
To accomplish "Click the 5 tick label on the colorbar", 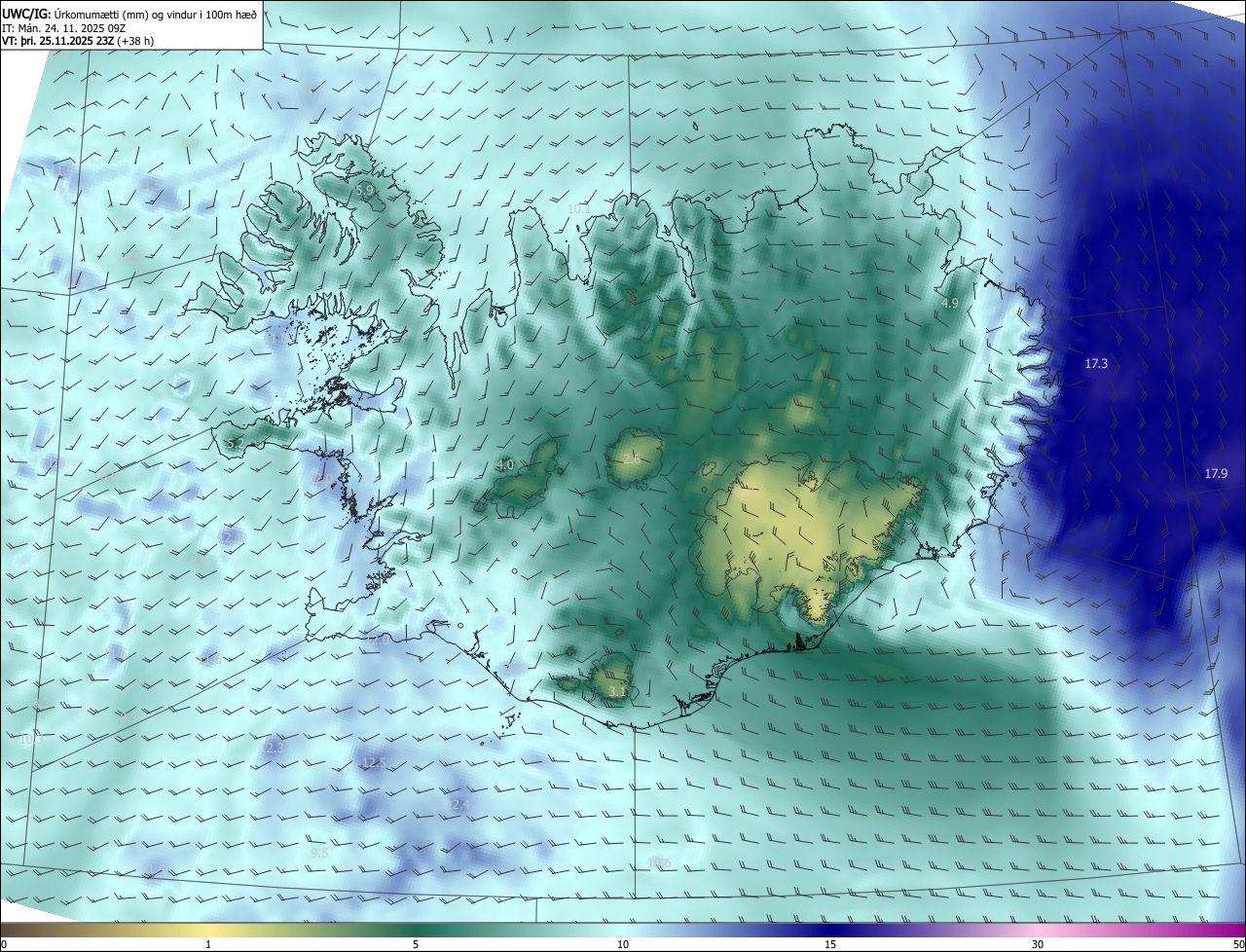I will coord(416,944).
